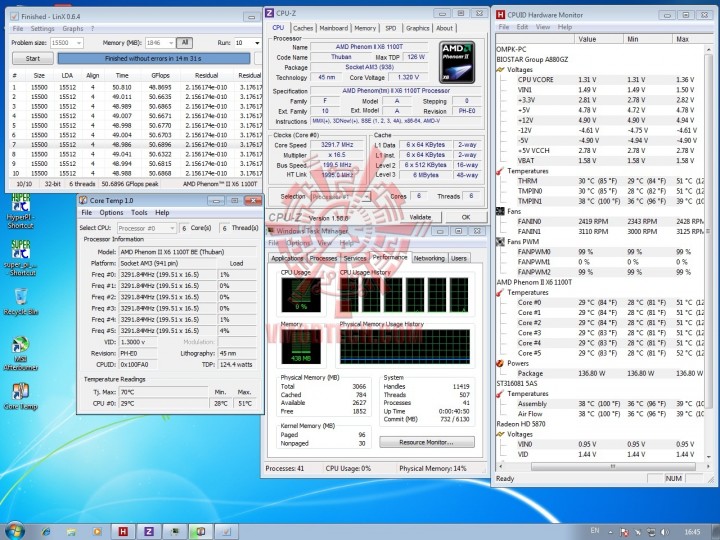Open super_pi shortcut desktop icon
The image size is (720, 540).
coord(21,258)
